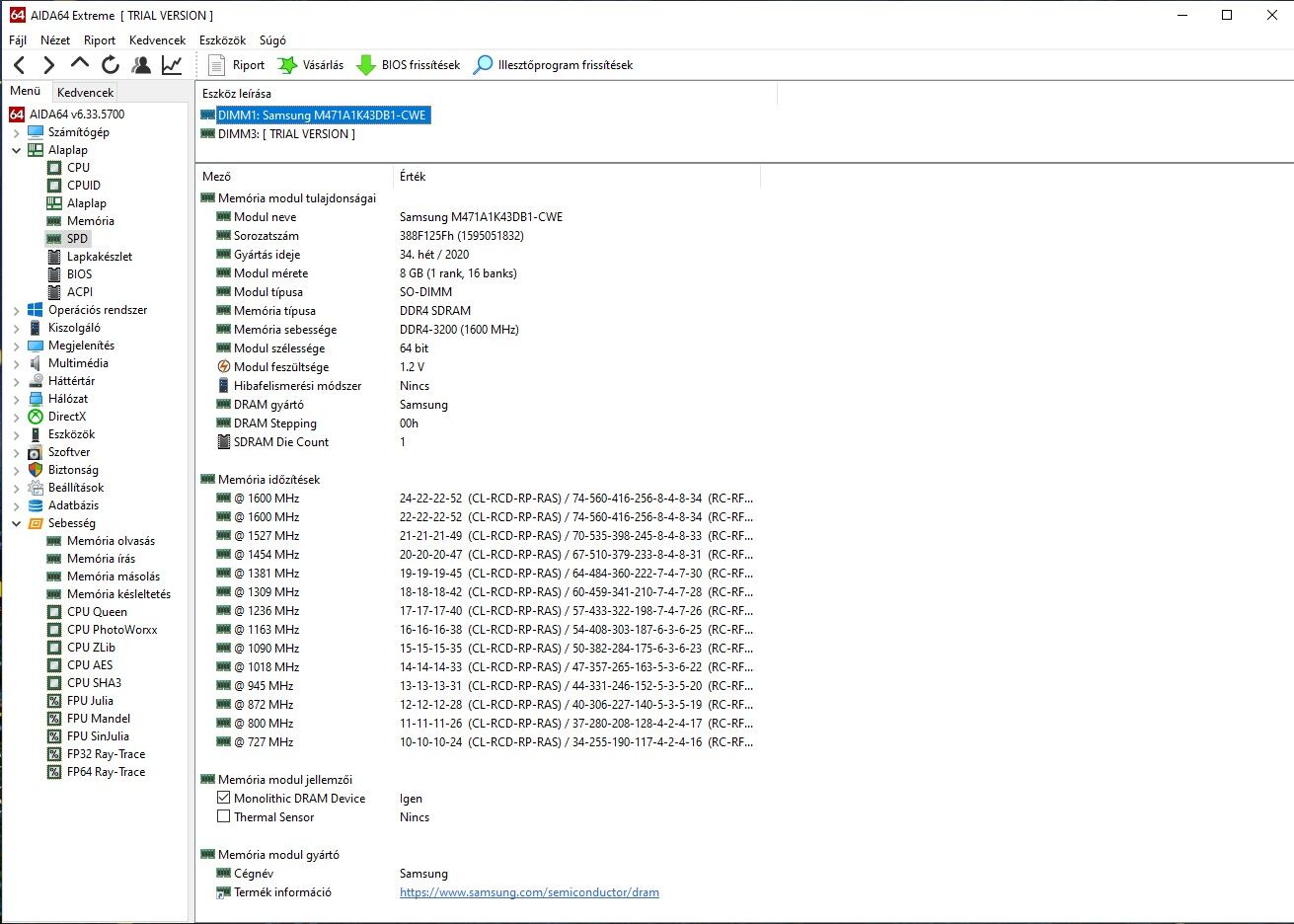Viewport: 1294px width, 924px height.
Task: Collapse the Alaplap tree node
Action: pos(16,150)
